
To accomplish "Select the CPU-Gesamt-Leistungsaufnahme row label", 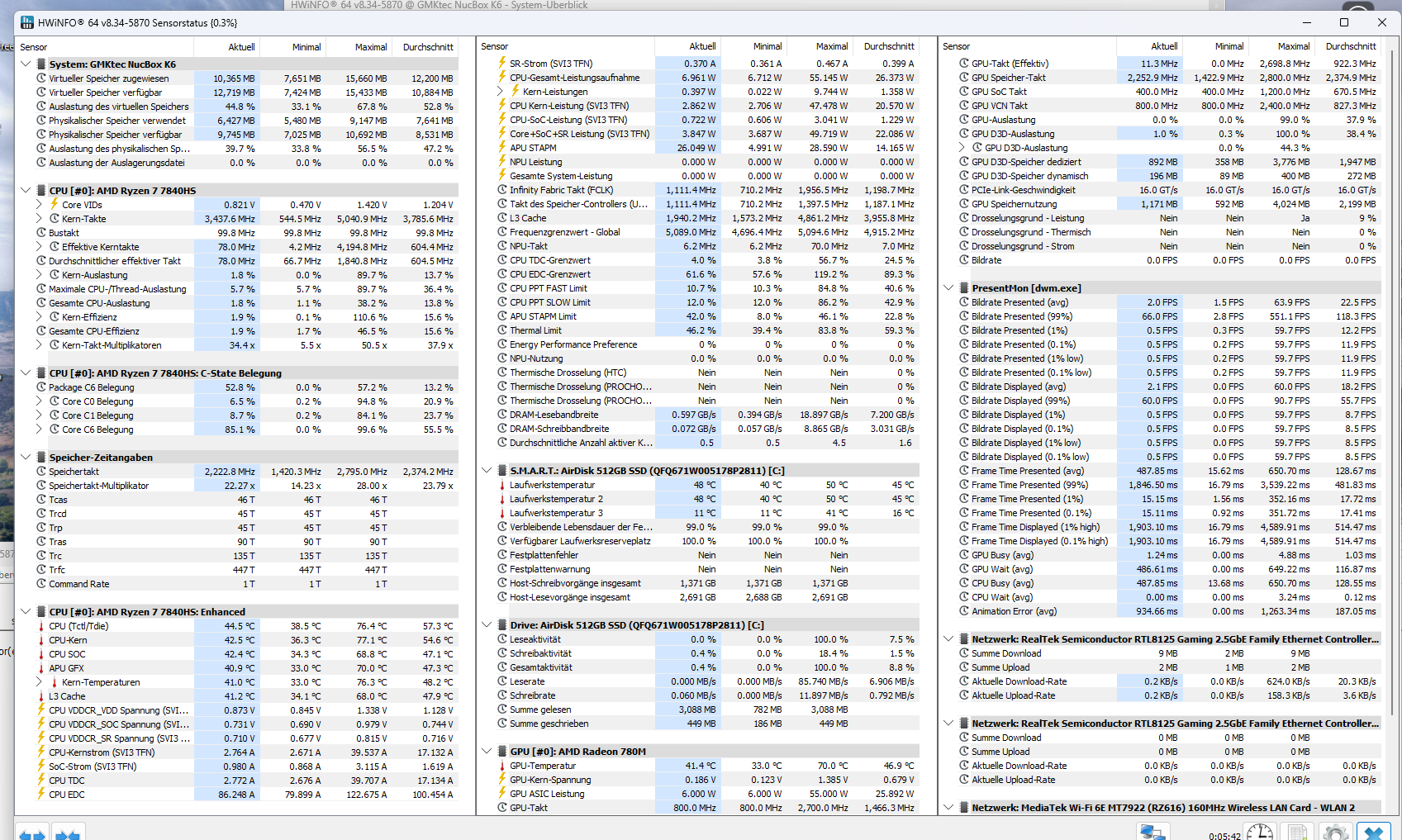I will (574, 78).
